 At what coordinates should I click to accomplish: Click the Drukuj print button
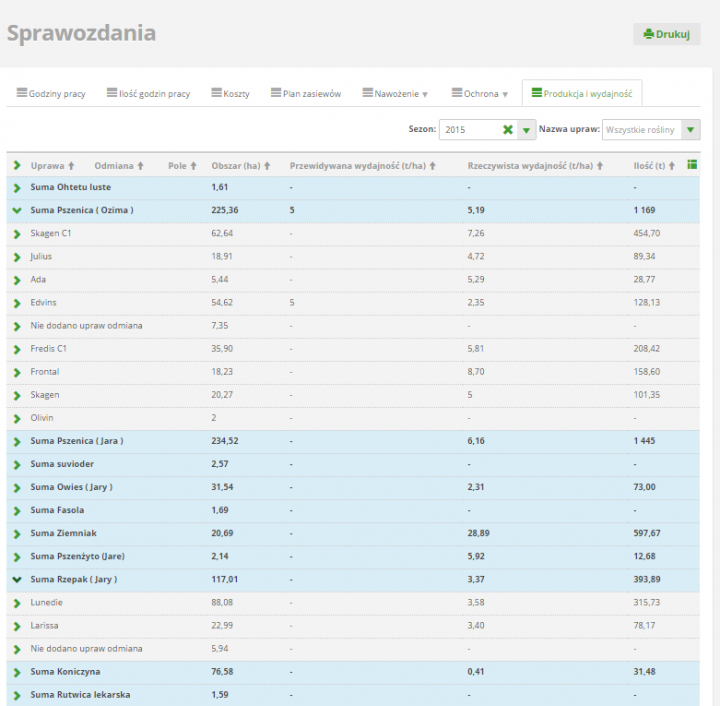[x=666, y=34]
